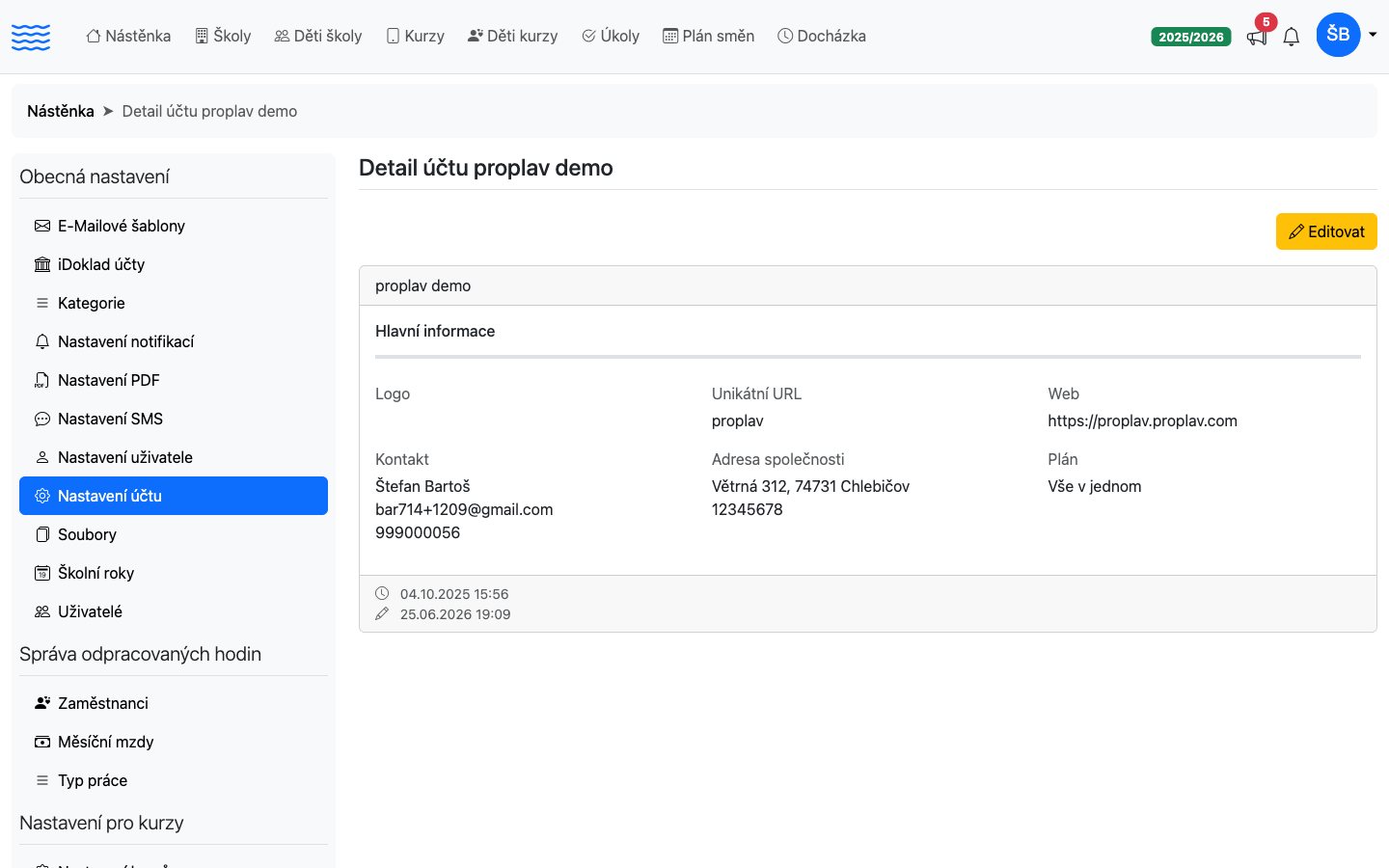Open E-Mailové šablony envelope icon

point(42,226)
